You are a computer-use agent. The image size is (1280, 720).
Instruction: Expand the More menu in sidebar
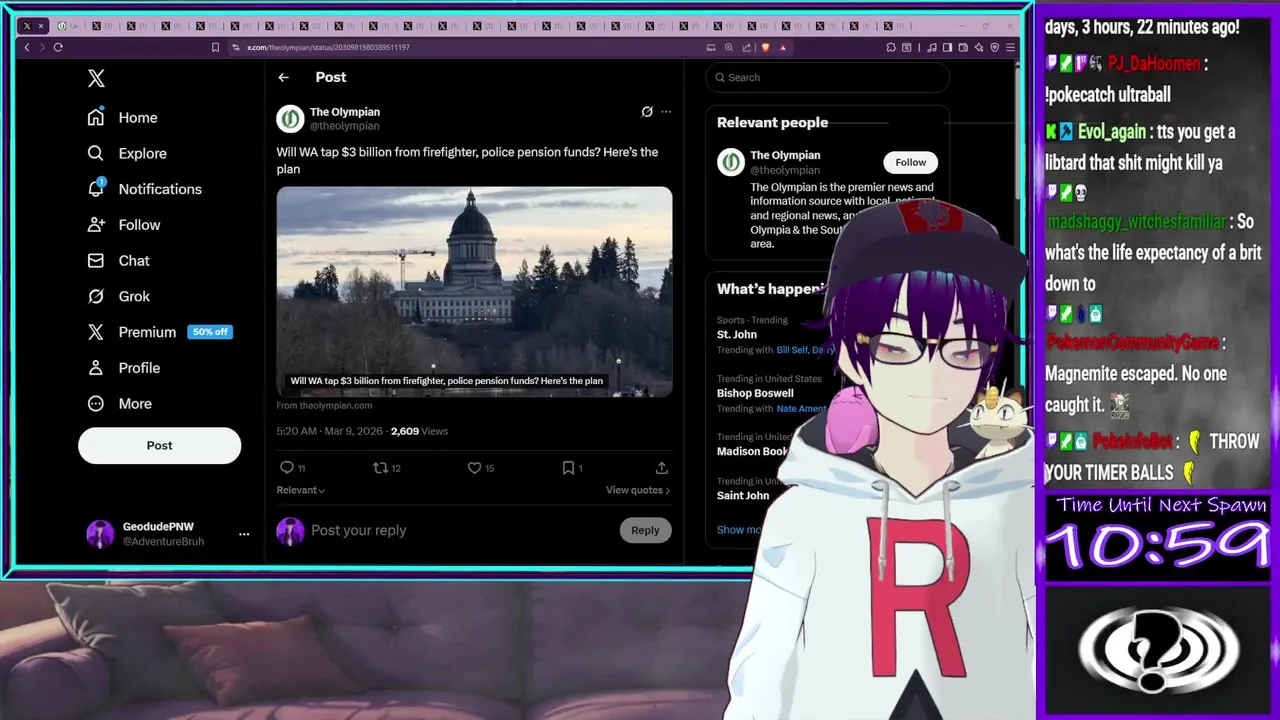tap(119, 403)
